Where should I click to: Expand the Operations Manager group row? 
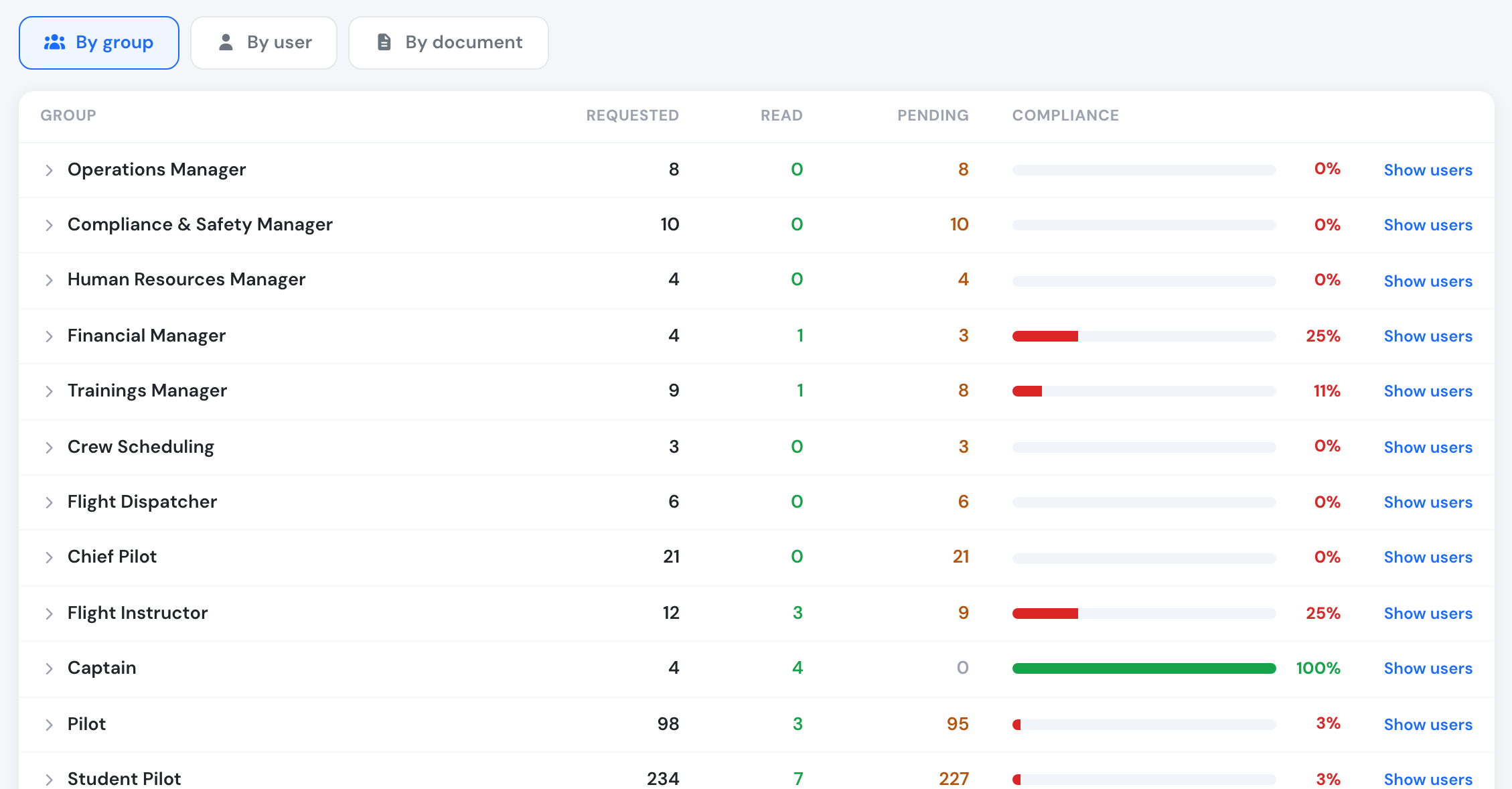(x=49, y=170)
